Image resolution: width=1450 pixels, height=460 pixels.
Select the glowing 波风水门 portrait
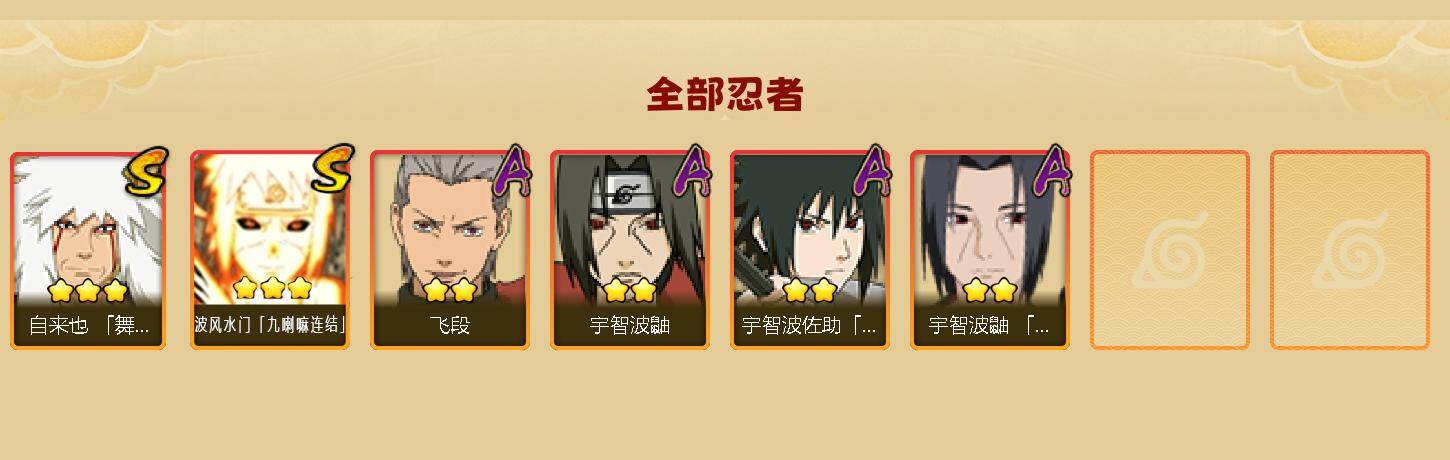coord(268,228)
